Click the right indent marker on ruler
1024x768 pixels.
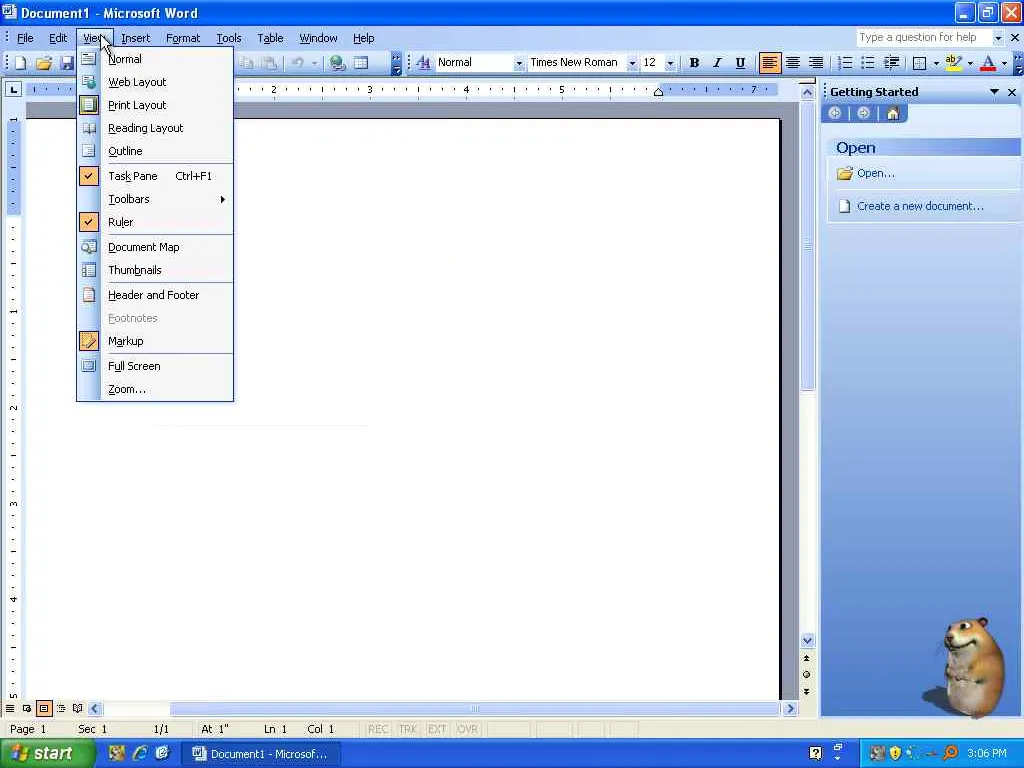tap(658, 93)
